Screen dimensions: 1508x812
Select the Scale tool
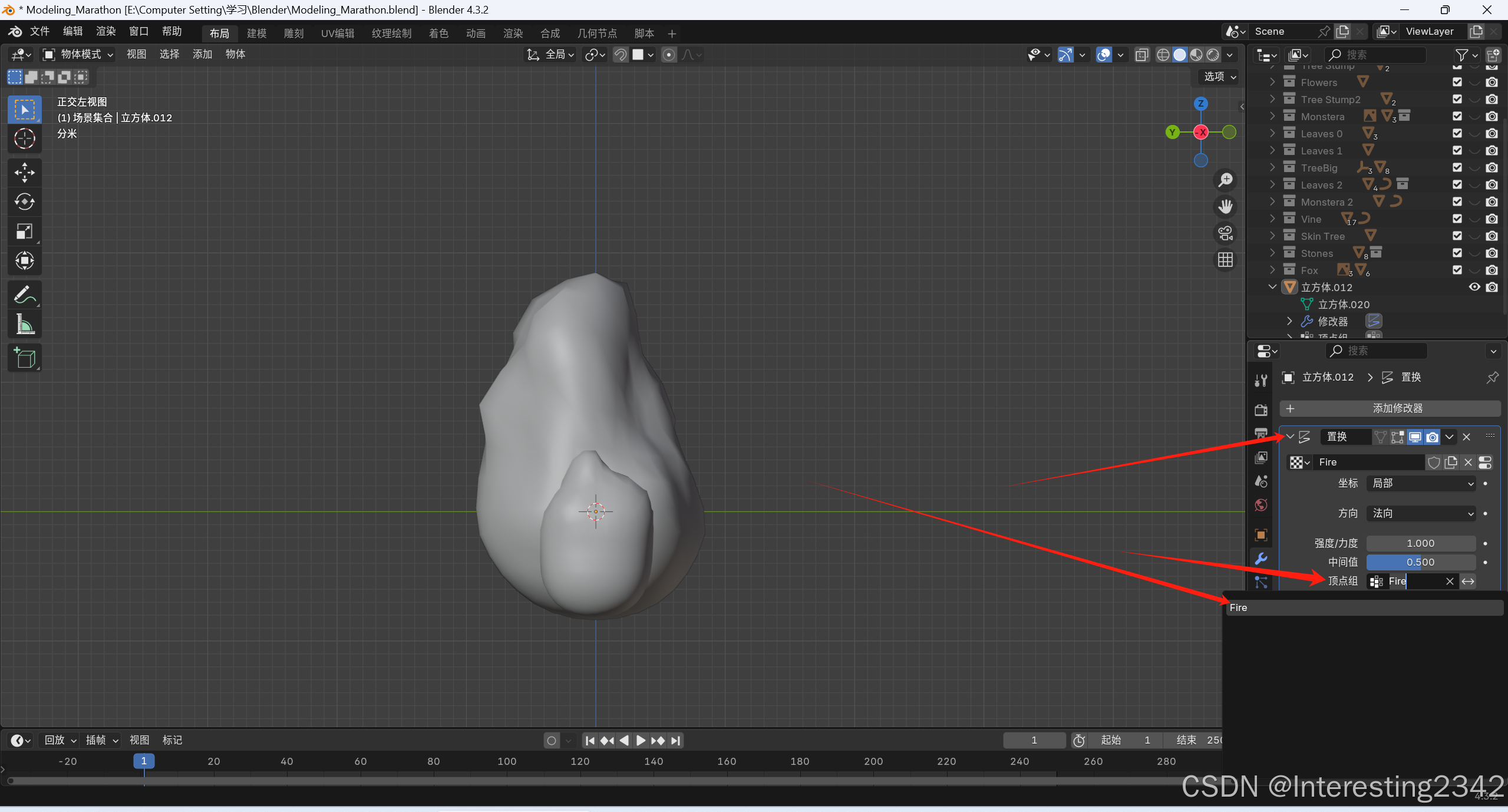tap(24, 231)
